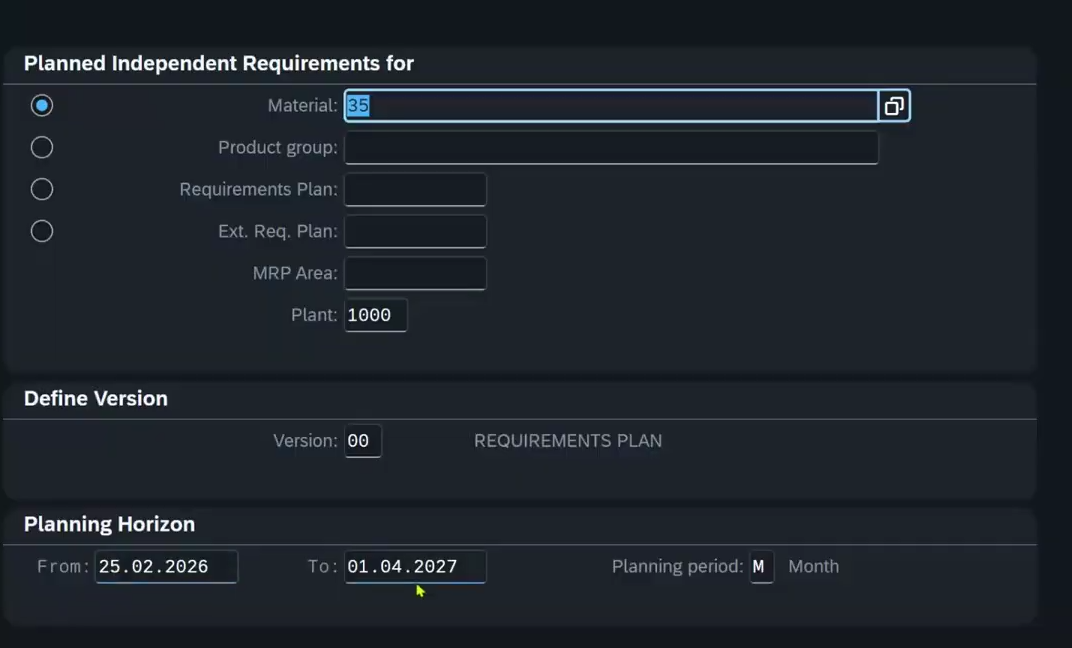
Task: Click the Month label beside Planning period
Action: coord(814,567)
